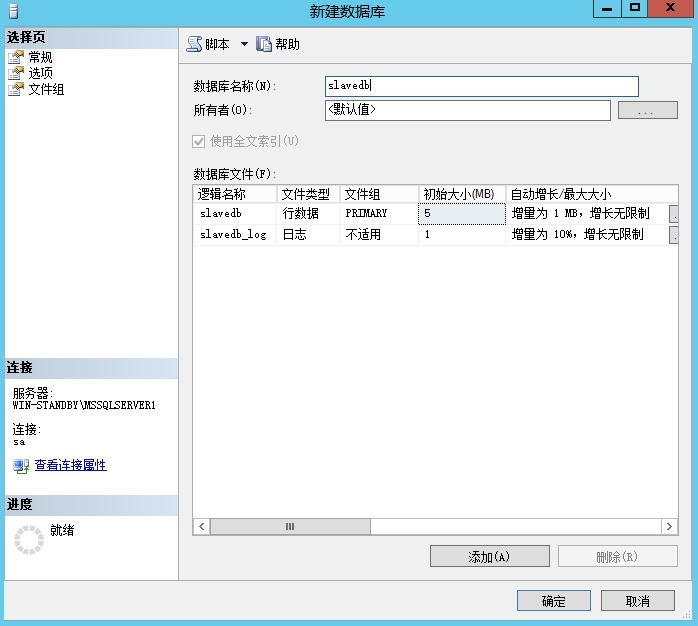The width and height of the screenshot is (698, 626).
Task: Click the 脚本 script icon in toolbar
Action: 194,44
